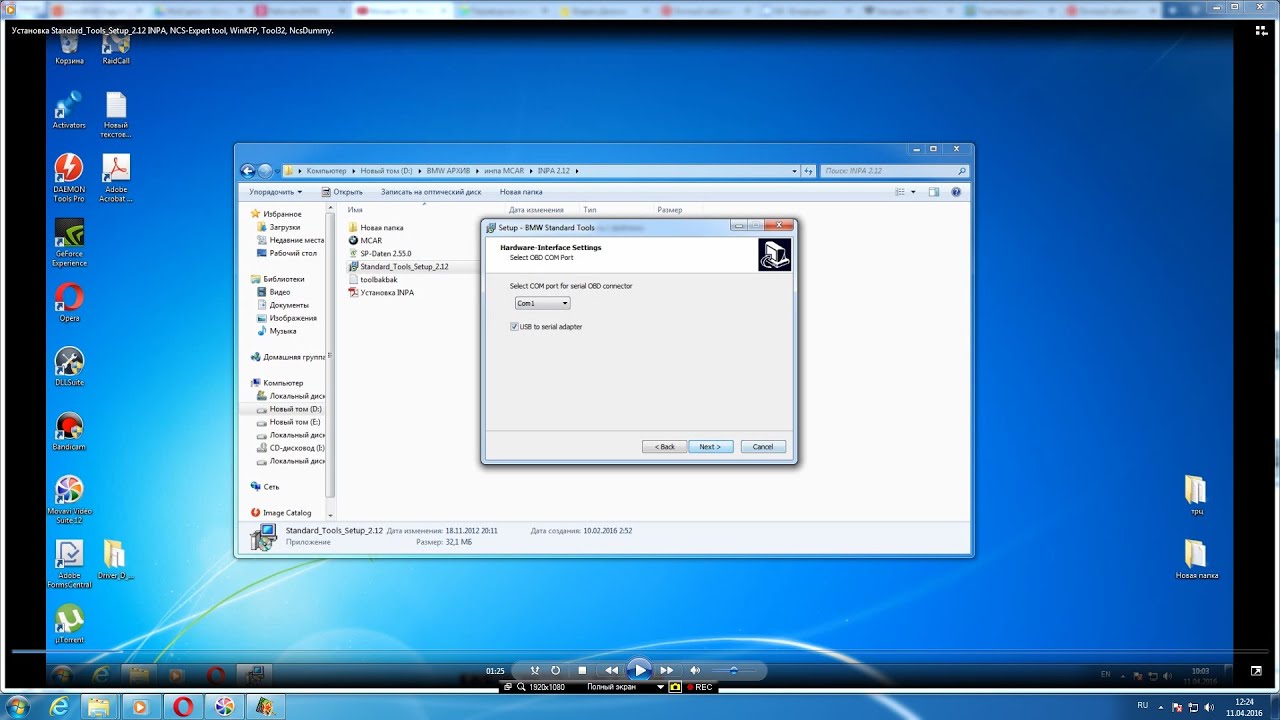Open Корзина desktop icon
Screen dimensions: 1280x720
(x=69, y=48)
